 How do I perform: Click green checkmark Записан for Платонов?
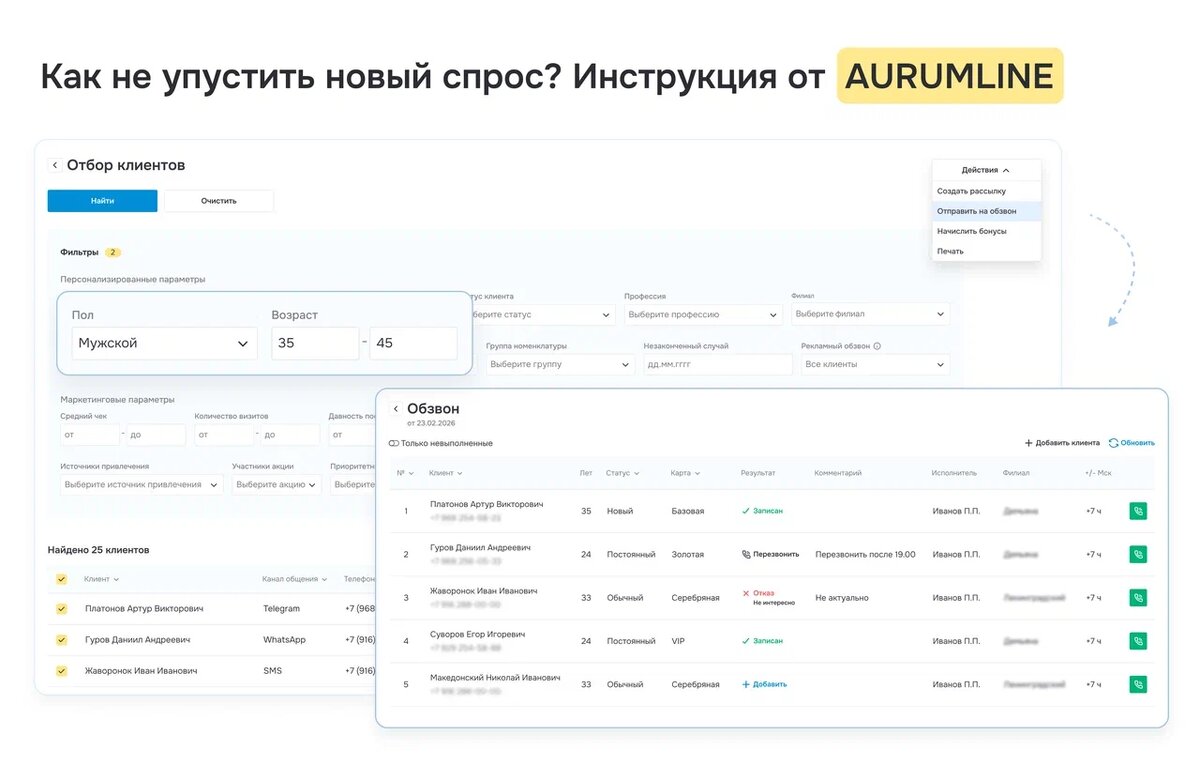click(746, 511)
